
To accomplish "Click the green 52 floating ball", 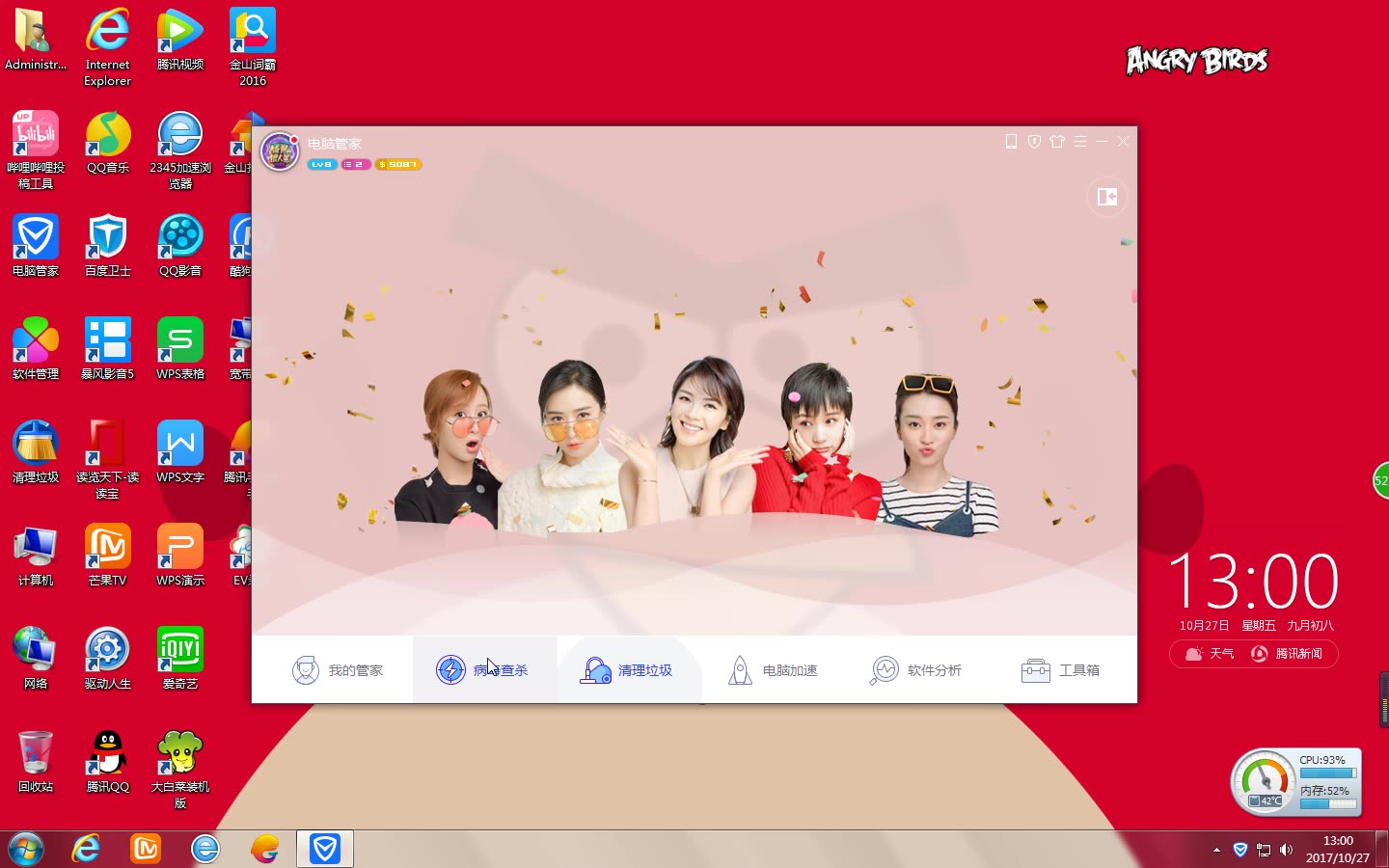I will 1381,480.
